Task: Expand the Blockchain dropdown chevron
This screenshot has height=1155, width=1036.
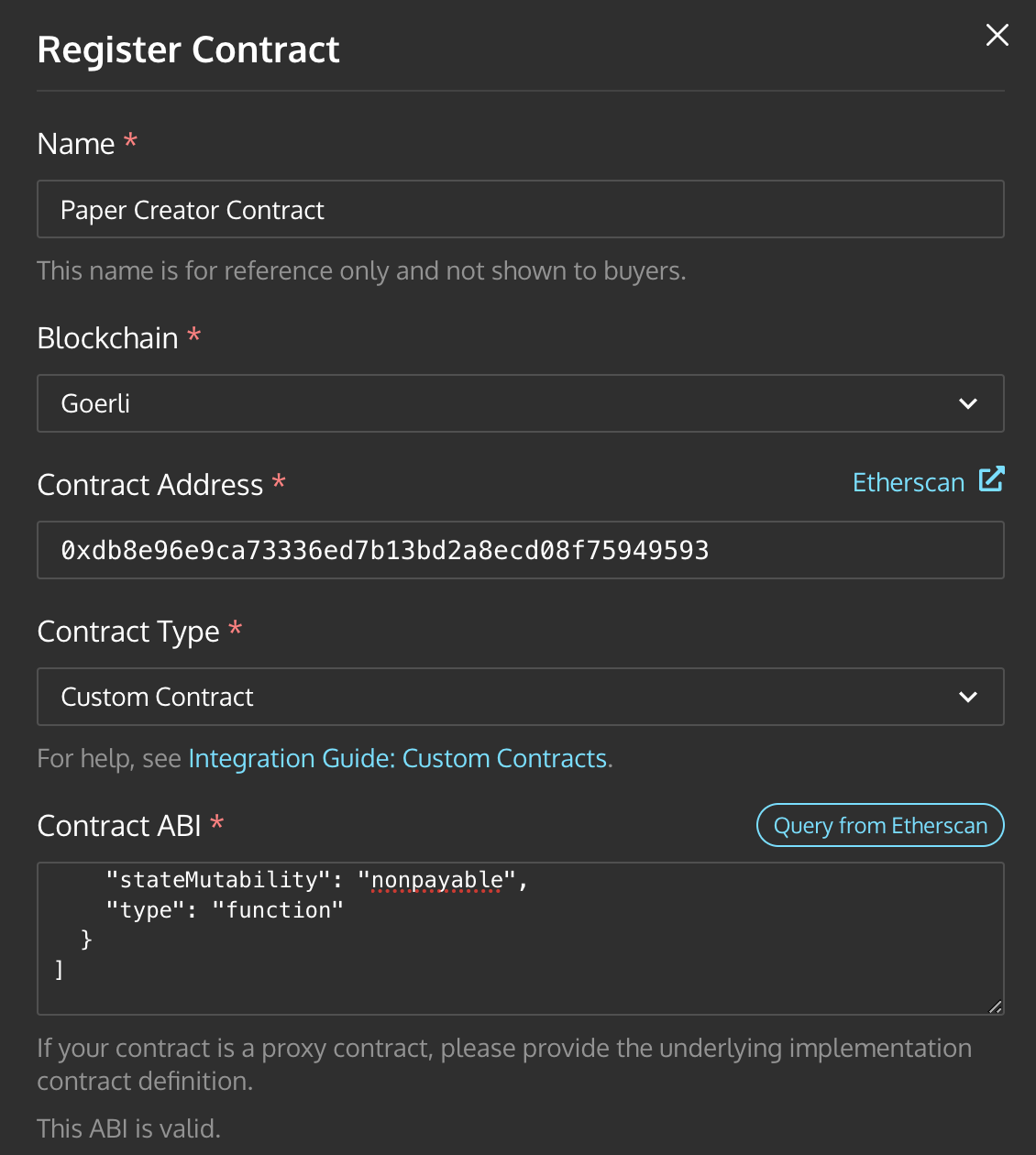Action: point(967,403)
